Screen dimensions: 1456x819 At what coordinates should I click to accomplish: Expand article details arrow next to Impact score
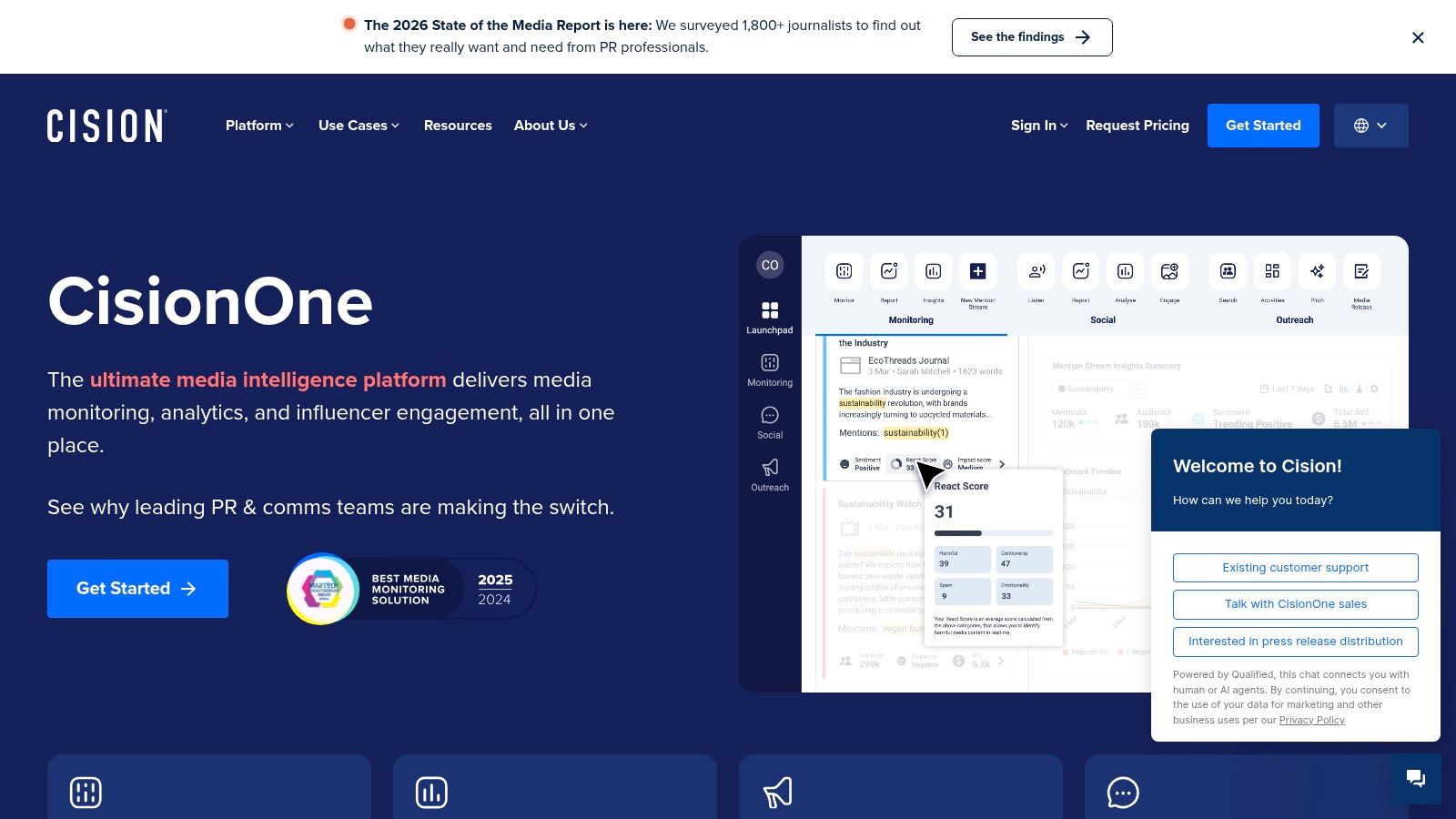coord(1002,464)
